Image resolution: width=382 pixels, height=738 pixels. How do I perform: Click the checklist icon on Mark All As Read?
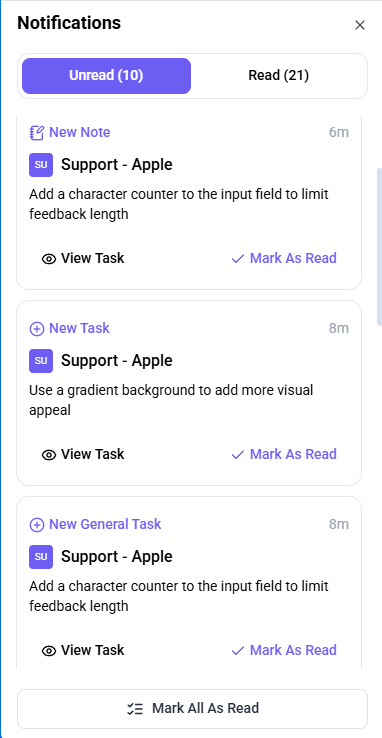[x=135, y=709]
